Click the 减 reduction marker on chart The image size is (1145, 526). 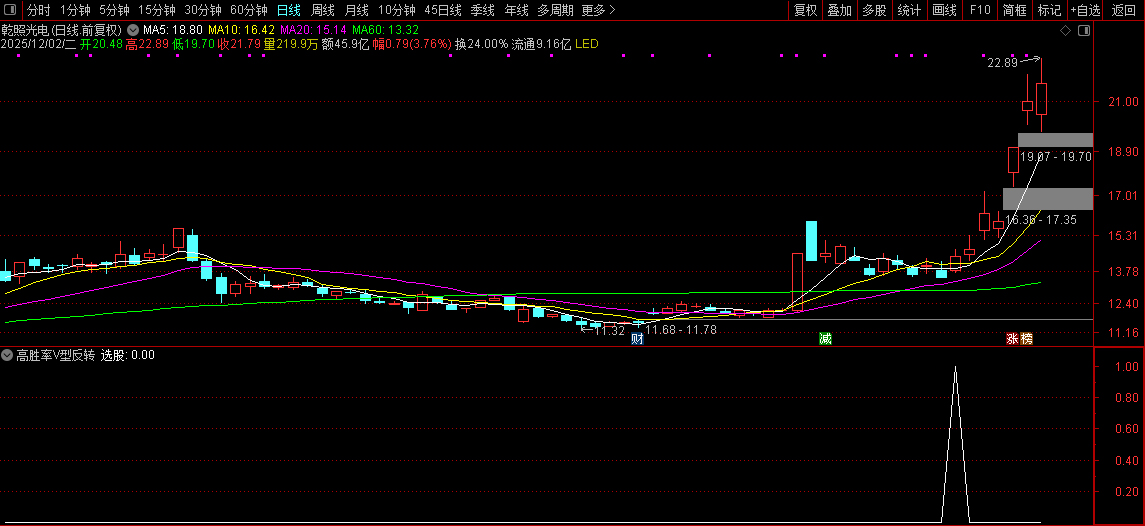(825, 338)
